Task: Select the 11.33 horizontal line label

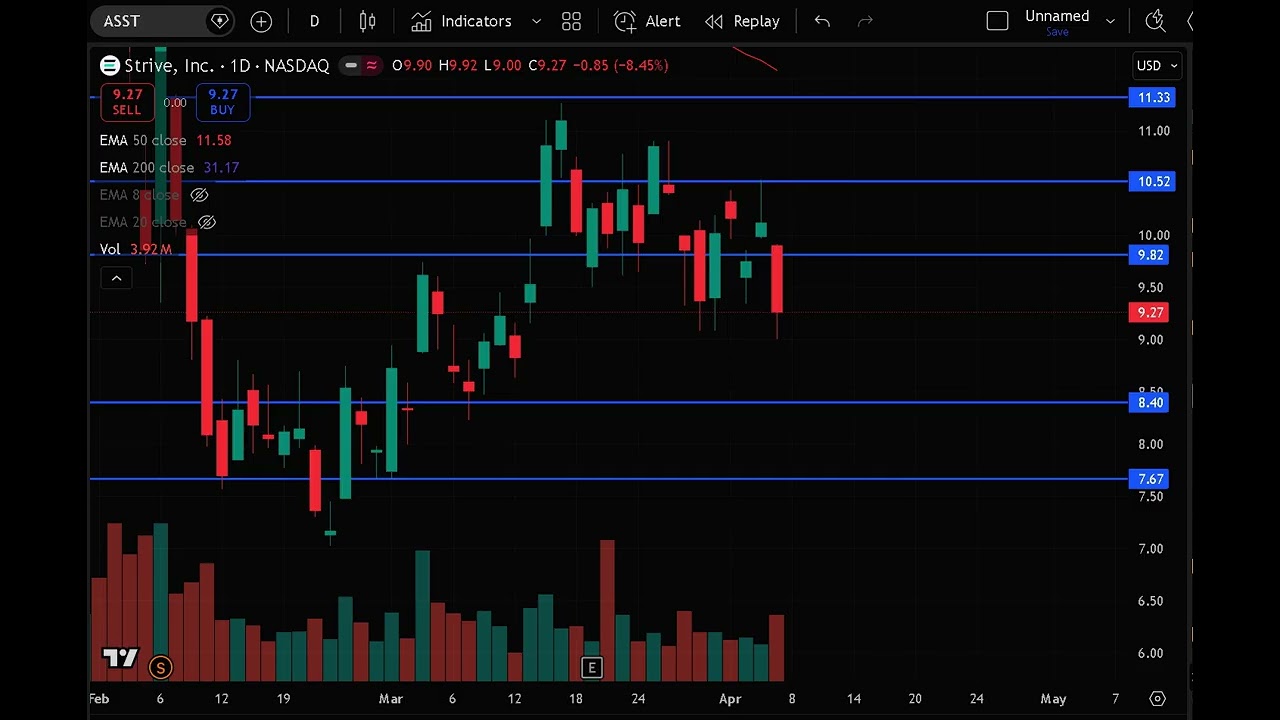Action: tap(1152, 98)
